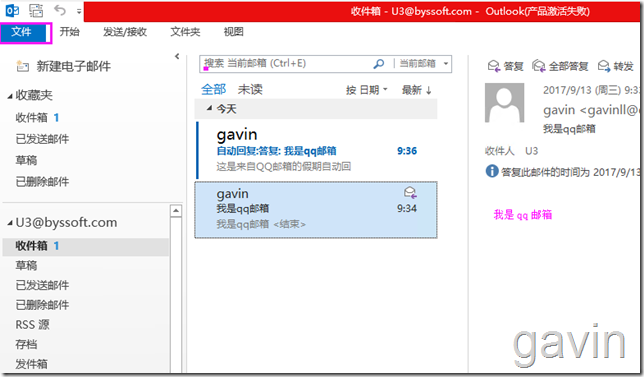Image resolution: width=644 pixels, height=377 pixels.
Task: Click the magnifier search icon
Action: tap(379, 64)
